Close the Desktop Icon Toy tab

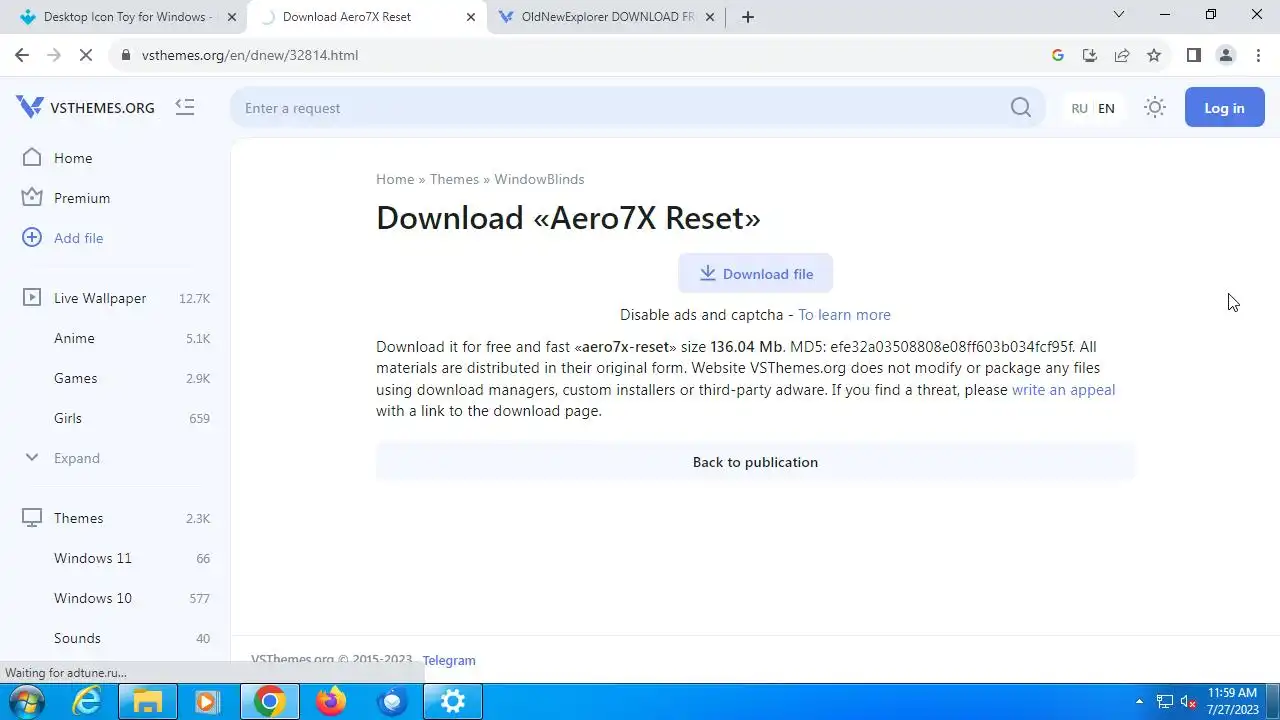[232, 17]
